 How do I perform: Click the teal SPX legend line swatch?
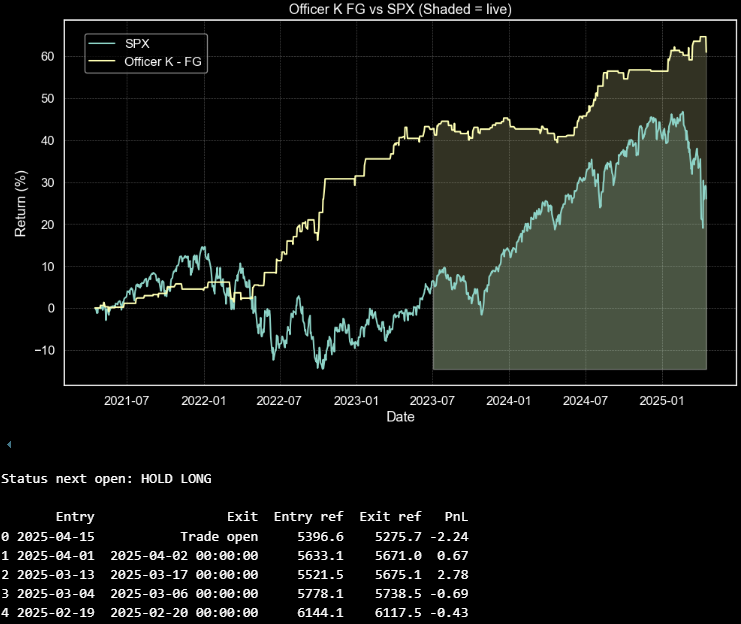[x=102, y=44]
